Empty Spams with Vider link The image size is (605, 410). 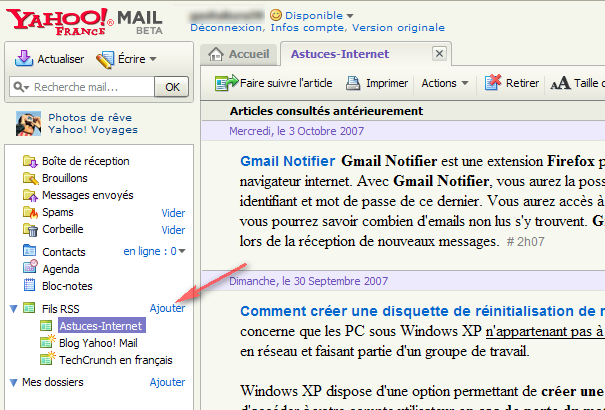(173, 213)
